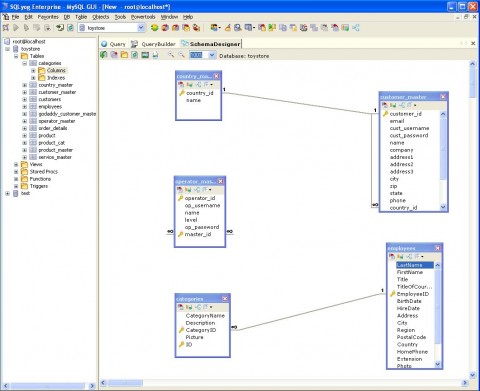
Task: Select the godaddy_customer_master table in tree
Action: tap(67, 114)
